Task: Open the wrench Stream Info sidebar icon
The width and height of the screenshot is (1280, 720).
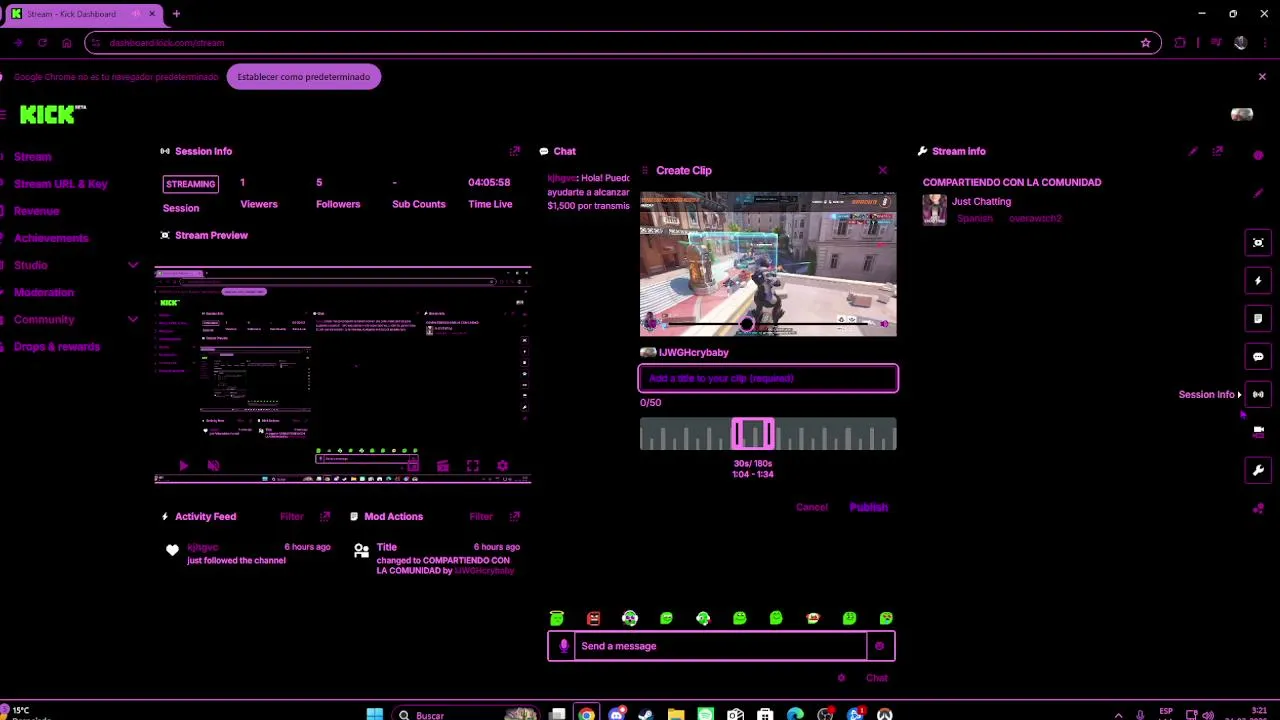Action: [1258, 470]
